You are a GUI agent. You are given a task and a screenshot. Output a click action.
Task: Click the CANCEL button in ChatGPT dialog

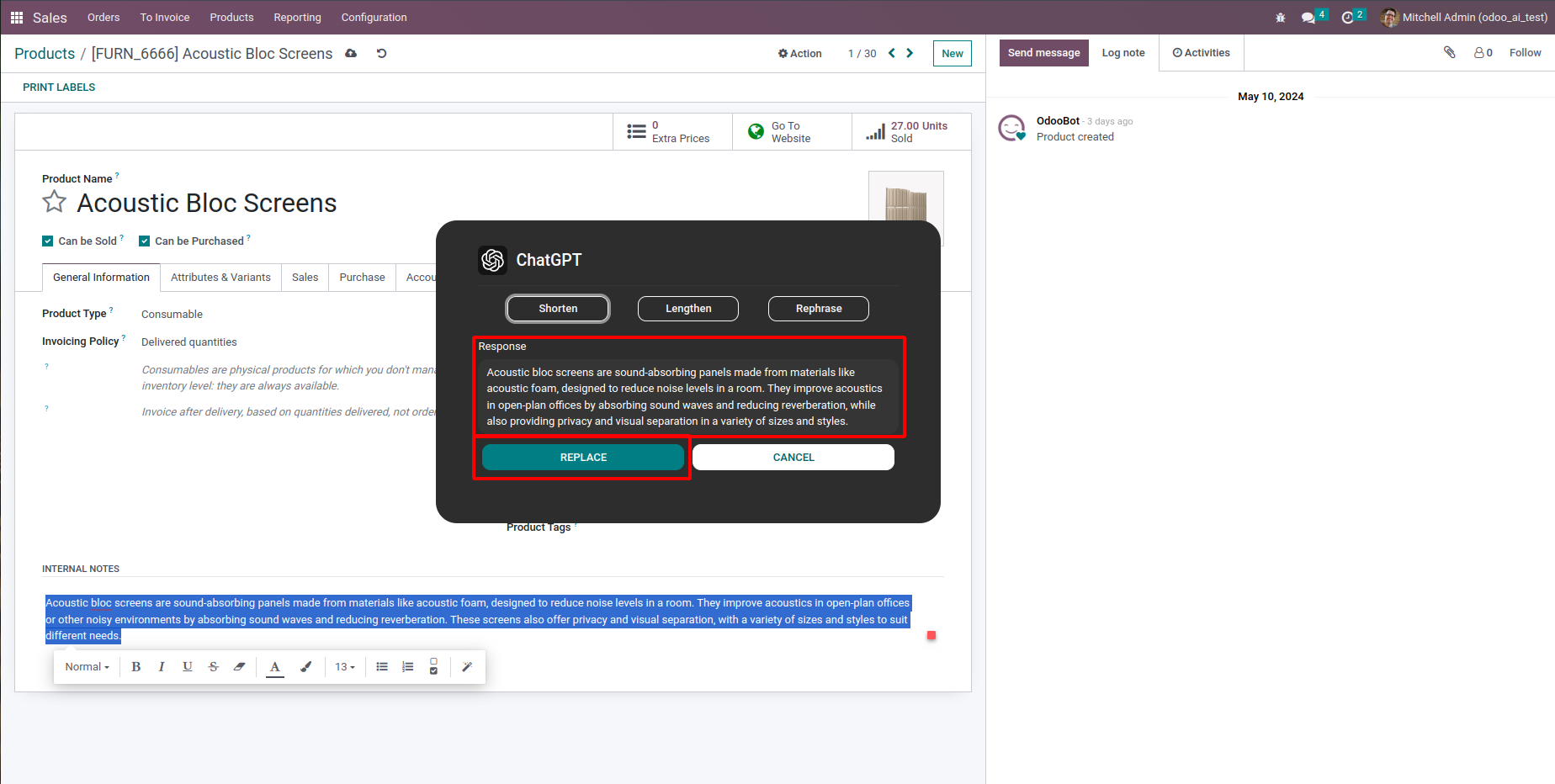pos(793,458)
